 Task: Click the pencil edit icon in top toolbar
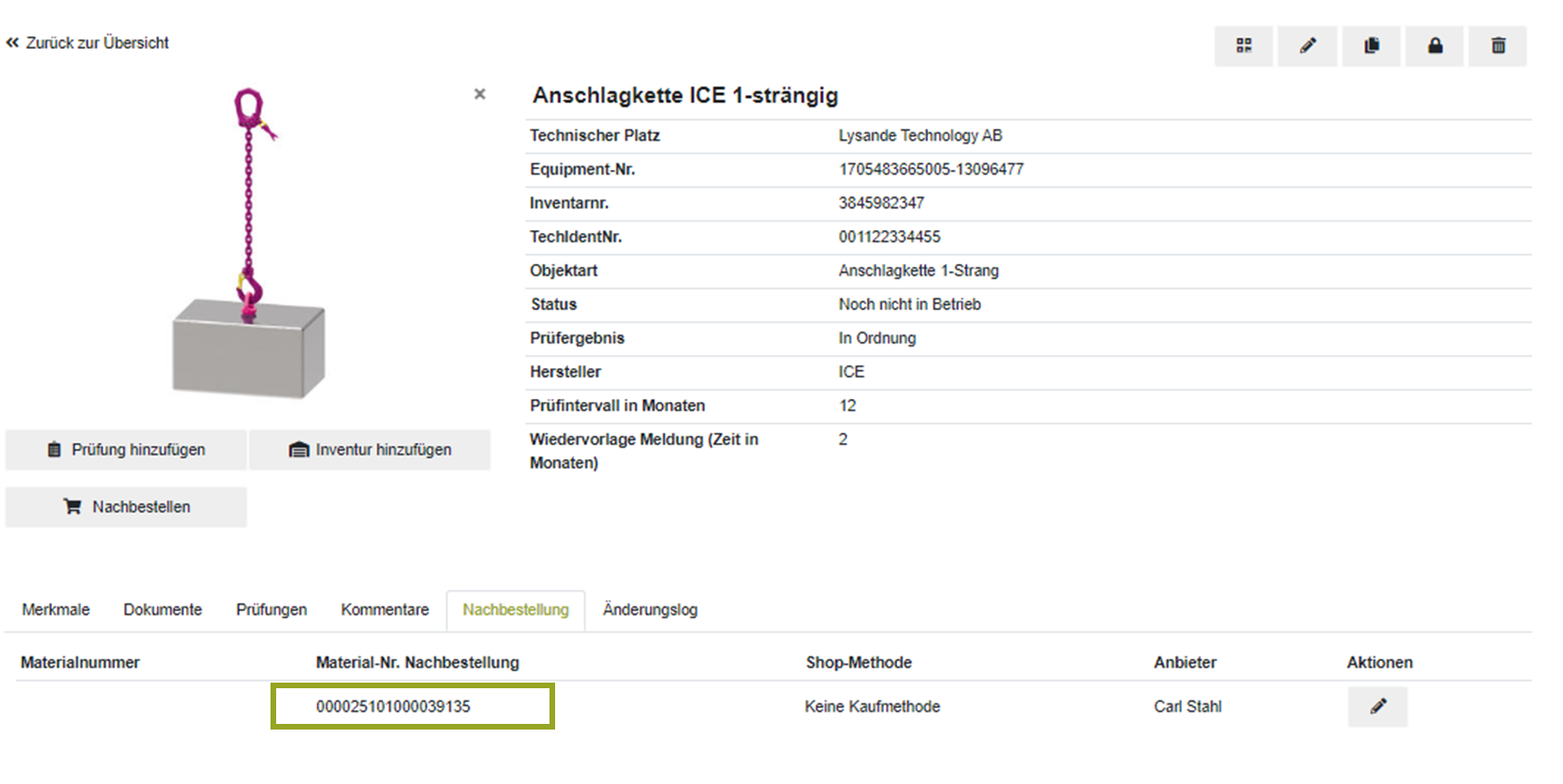pos(1308,46)
